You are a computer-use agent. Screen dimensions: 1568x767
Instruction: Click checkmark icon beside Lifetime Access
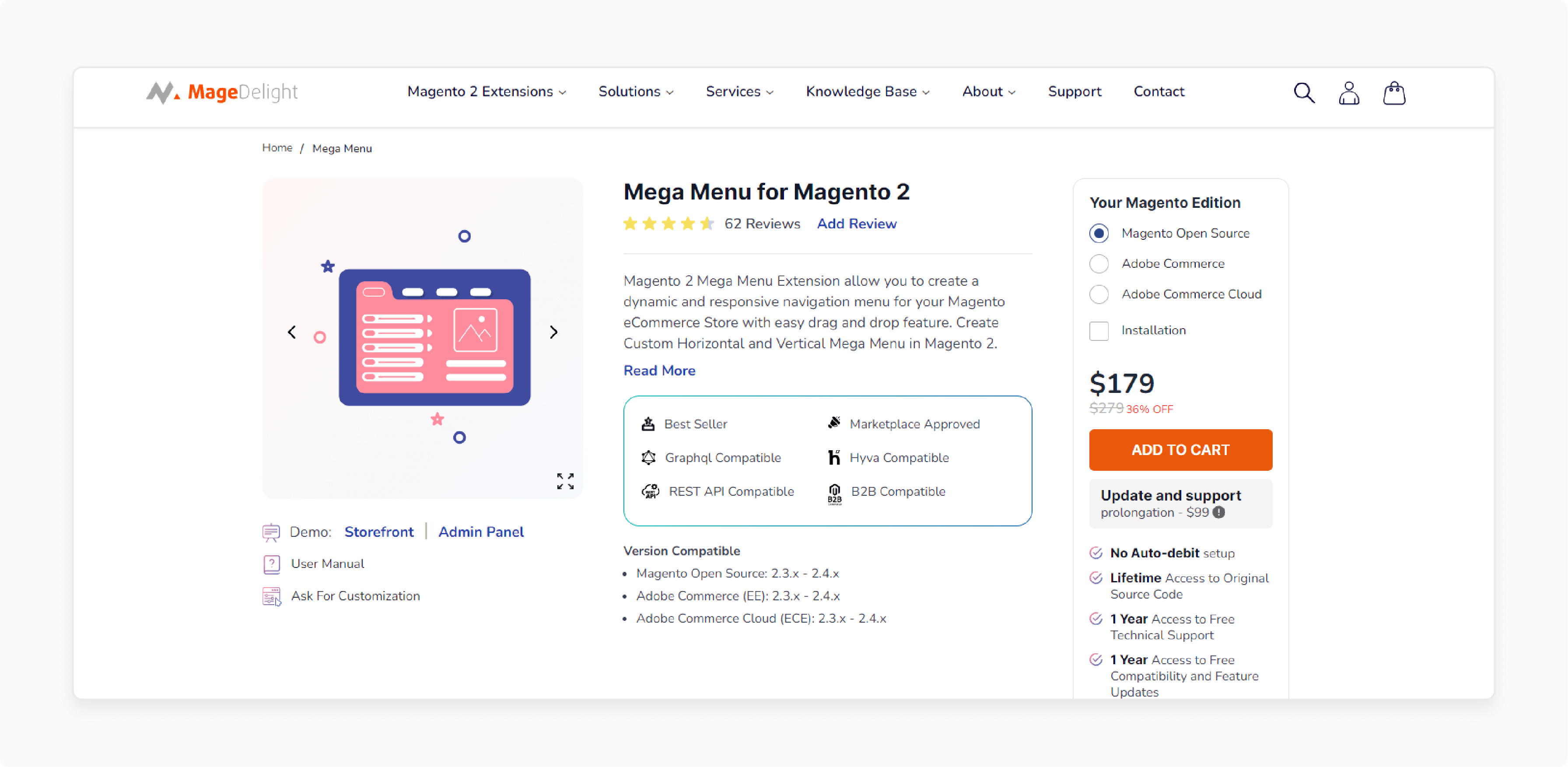[1095, 578]
